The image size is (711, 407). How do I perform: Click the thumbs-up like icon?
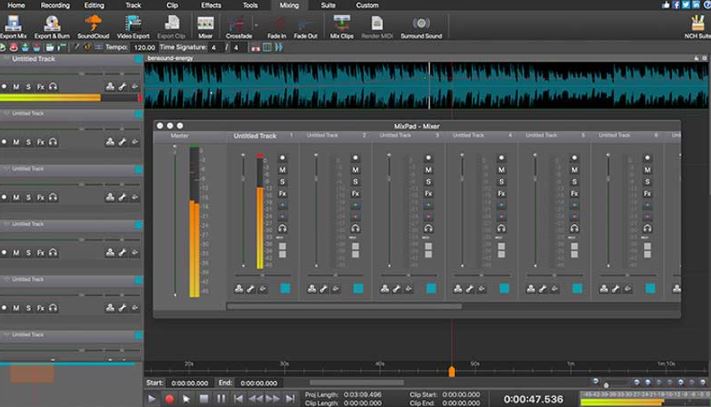coord(666,5)
